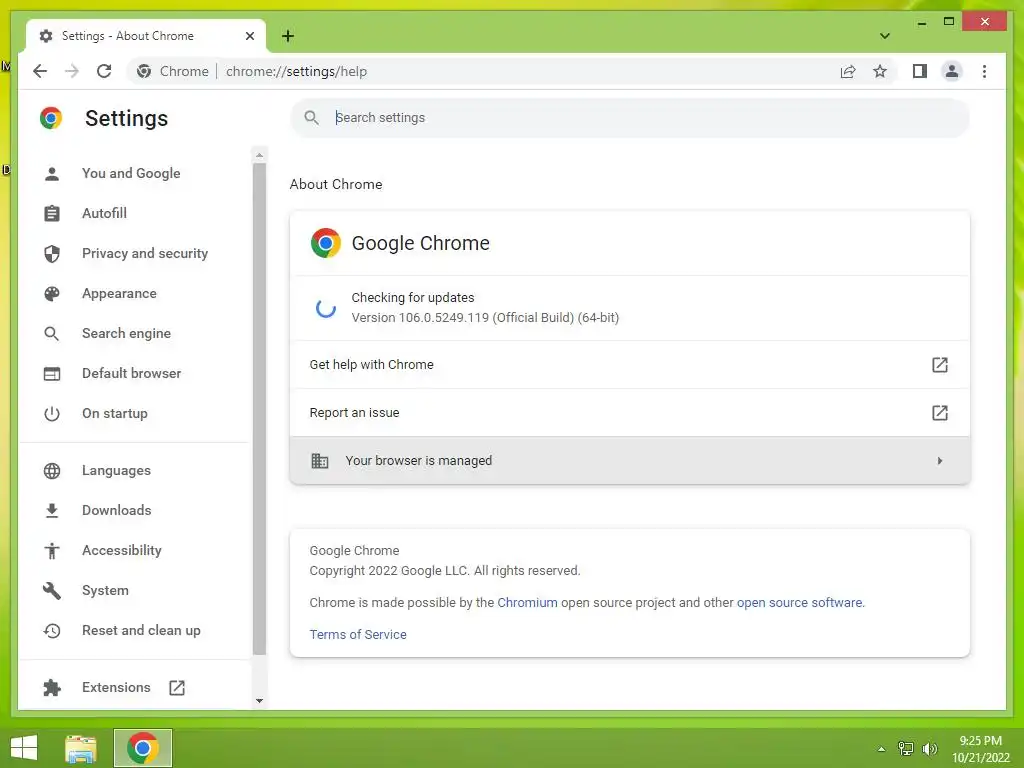Click the magnifier icon in Search settings
Viewport: 1024px width, 768px height.
[312, 118]
